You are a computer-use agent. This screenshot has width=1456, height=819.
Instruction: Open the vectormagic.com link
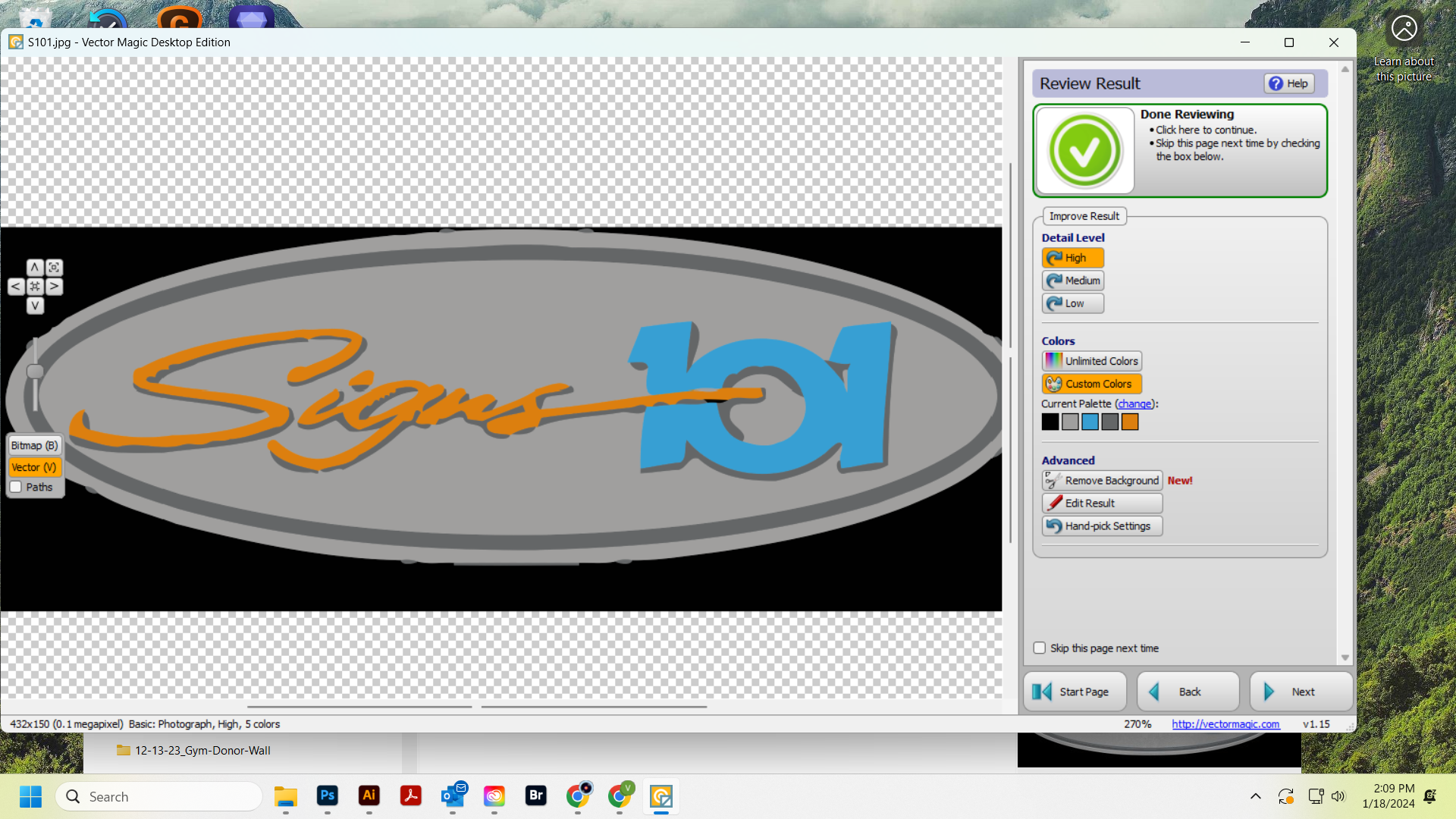click(x=1225, y=724)
